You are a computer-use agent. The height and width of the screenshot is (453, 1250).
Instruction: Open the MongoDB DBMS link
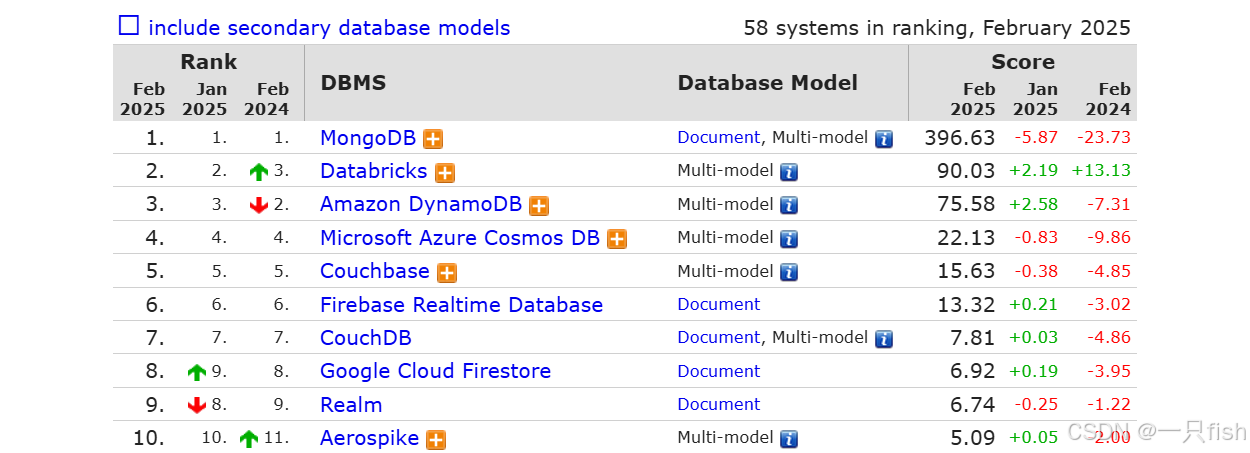368,138
